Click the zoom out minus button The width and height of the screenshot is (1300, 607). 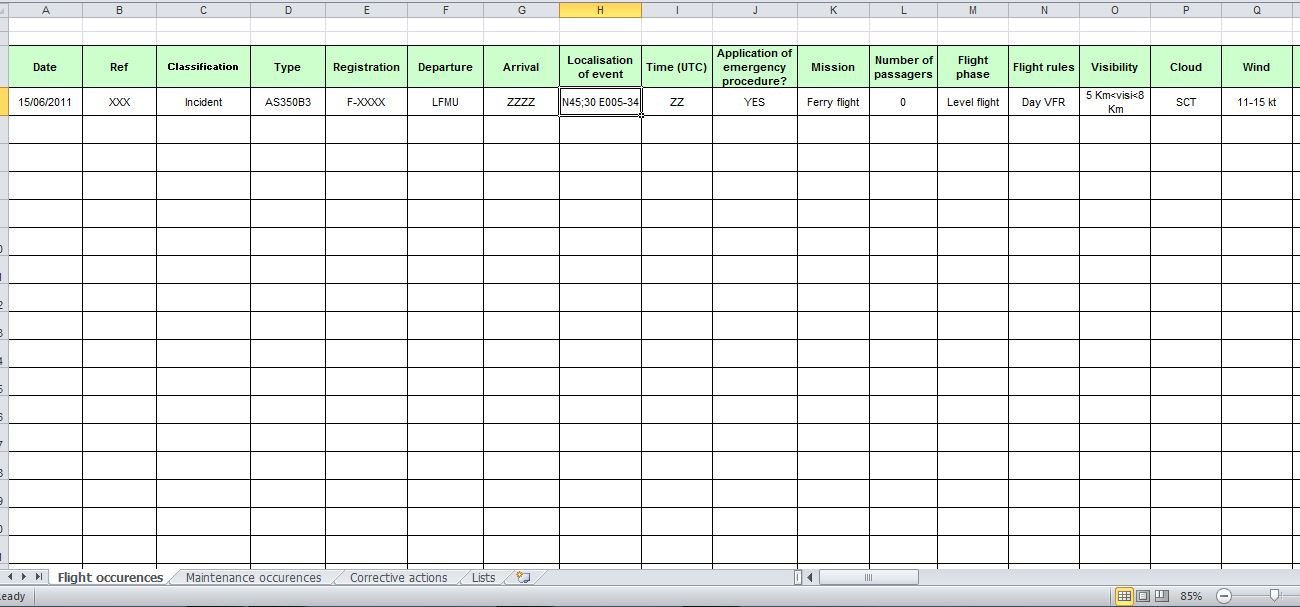(x=1223, y=596)
